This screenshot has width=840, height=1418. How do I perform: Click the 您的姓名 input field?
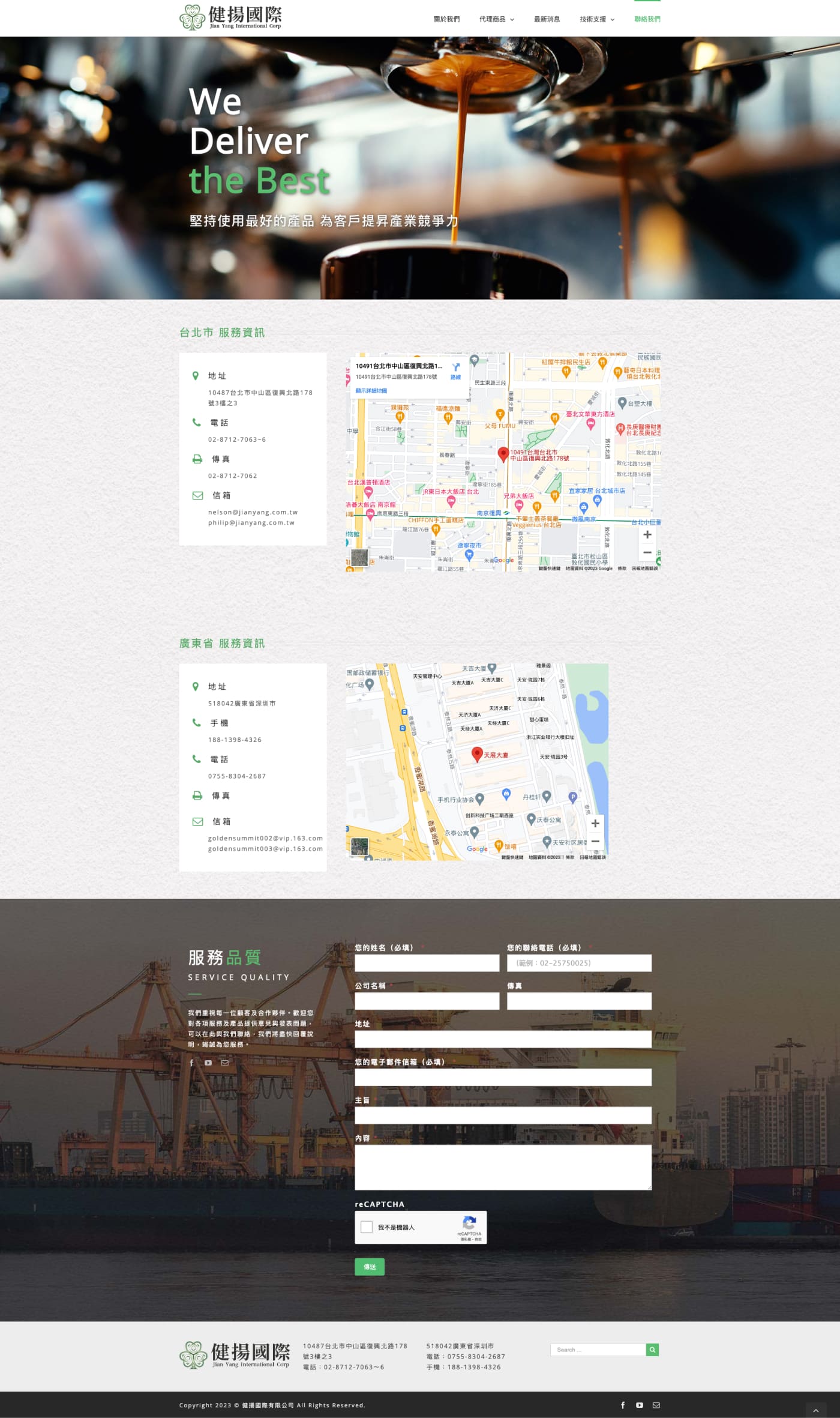(427, 963)
